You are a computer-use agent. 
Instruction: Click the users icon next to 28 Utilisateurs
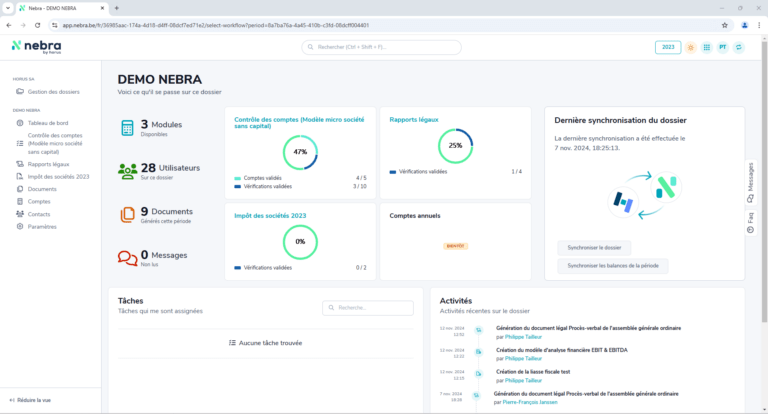[127, 171]
